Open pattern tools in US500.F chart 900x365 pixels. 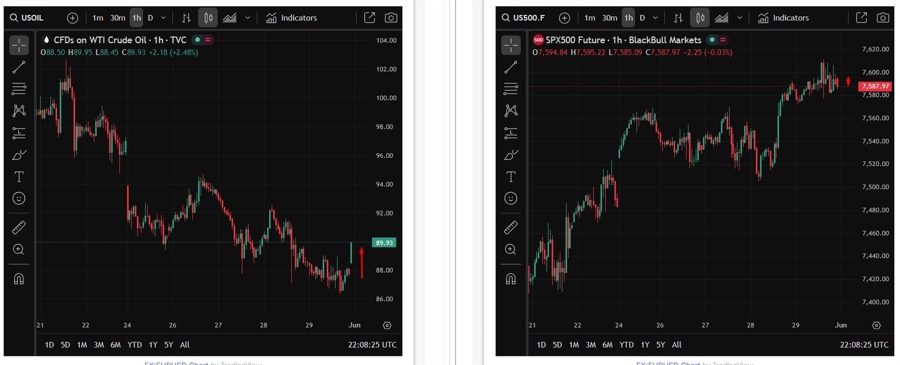(x=511, y=111)
